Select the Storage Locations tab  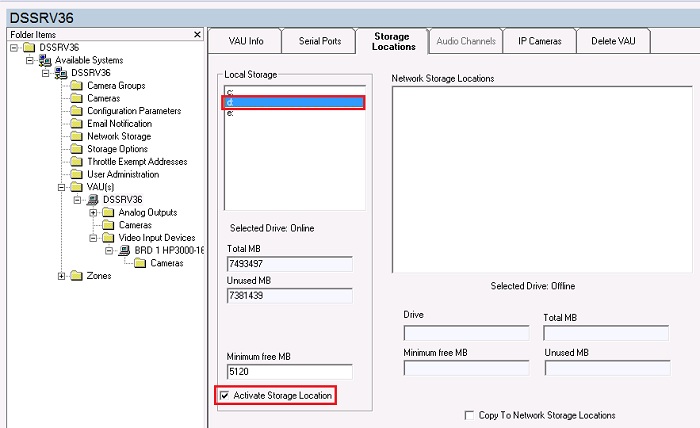pyautogui.click(x=393, y=41)
